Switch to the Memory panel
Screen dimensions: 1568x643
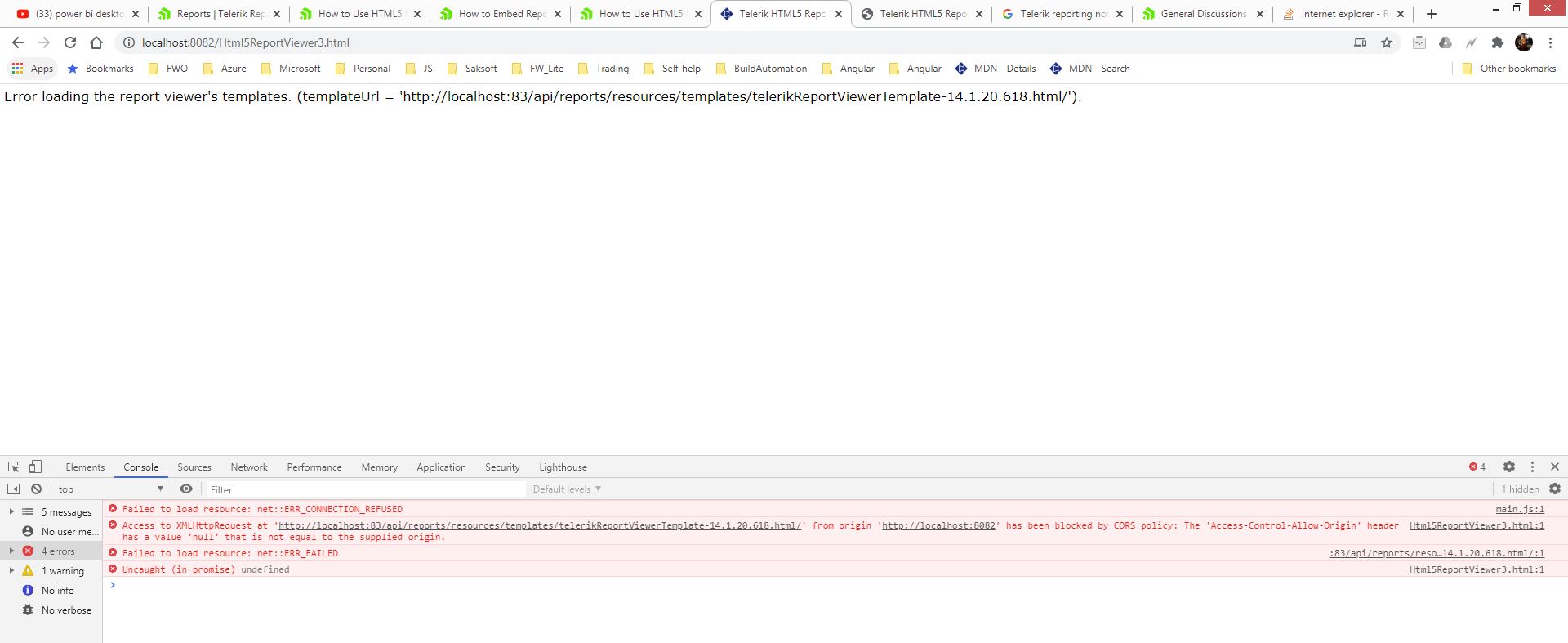[380, 467]
